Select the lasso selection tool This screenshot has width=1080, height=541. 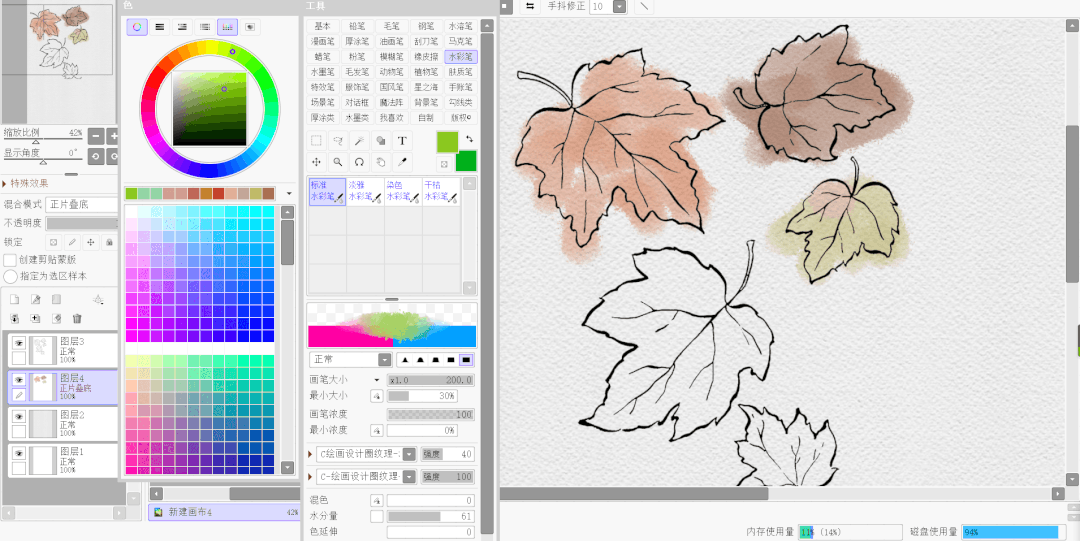[x=338, y=141]
